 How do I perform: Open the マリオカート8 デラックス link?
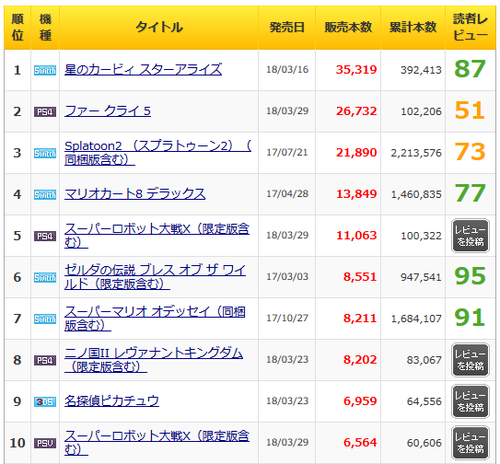pyautogui.click(x=135, y=194)
